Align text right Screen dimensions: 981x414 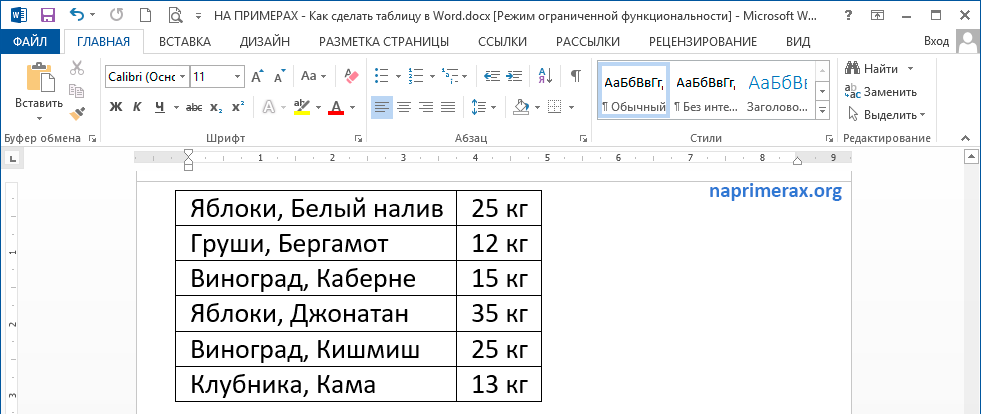click(x=426, y=108)
